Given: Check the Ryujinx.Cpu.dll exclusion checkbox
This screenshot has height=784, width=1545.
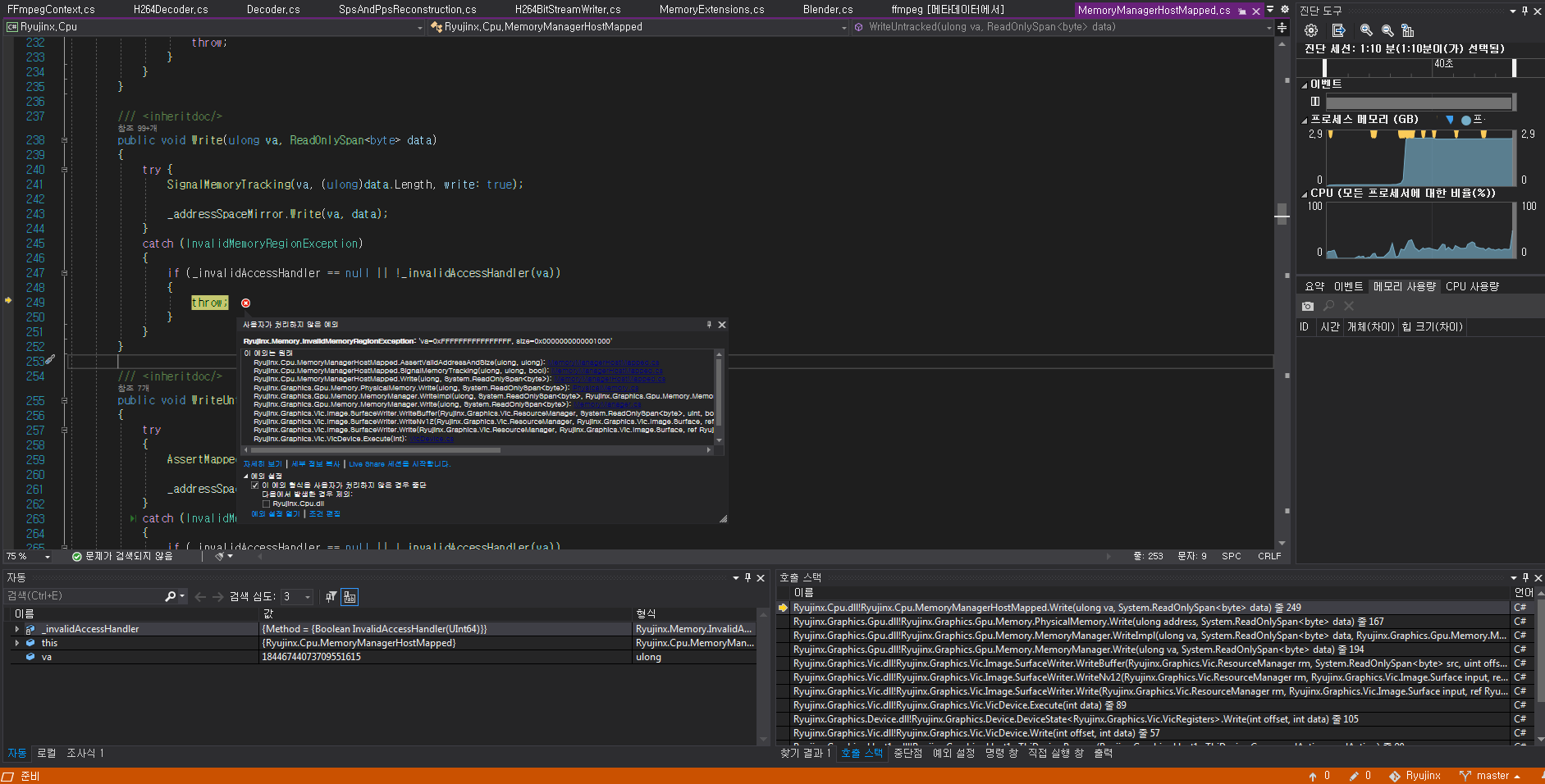Looking at the screenshot, I should pyautogui.click(x=266, y=504).
